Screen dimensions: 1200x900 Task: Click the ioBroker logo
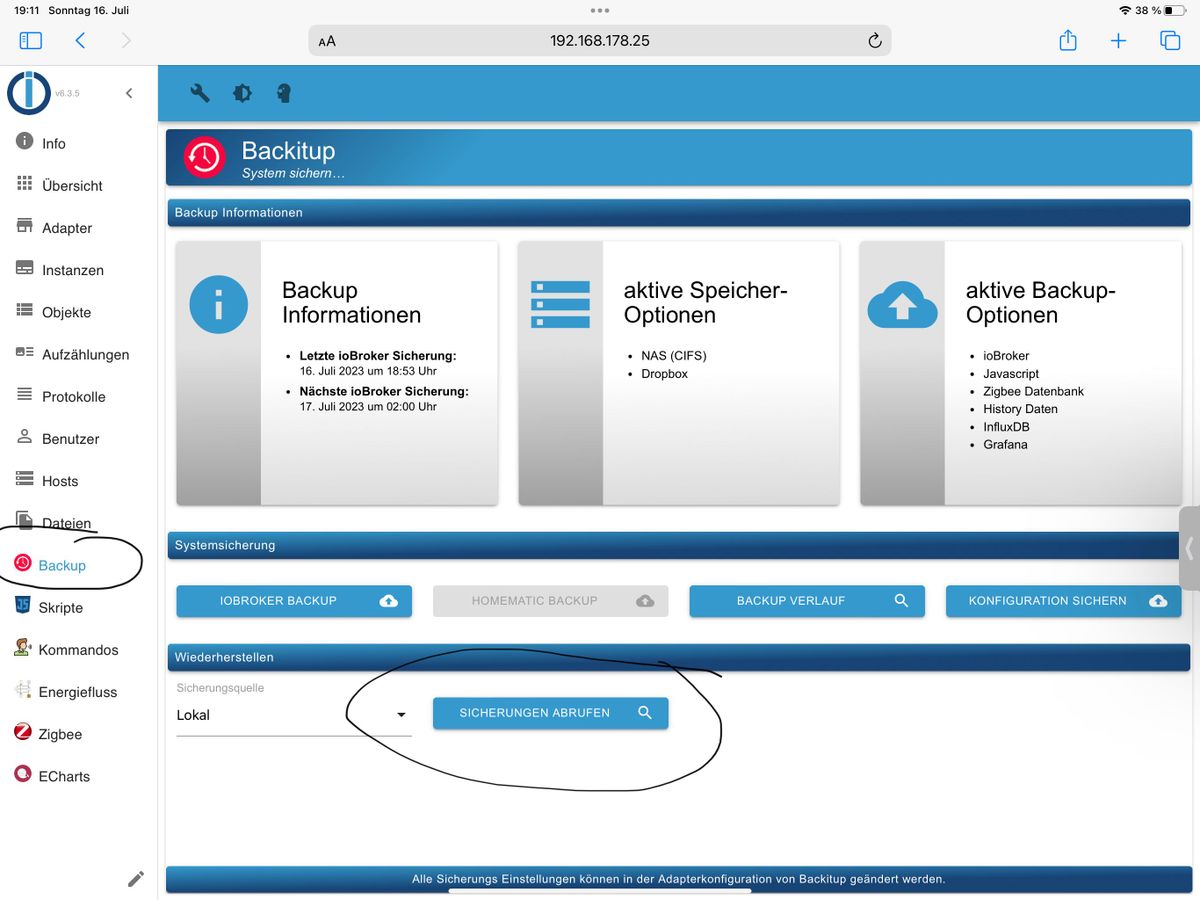(x=28, y=93)
